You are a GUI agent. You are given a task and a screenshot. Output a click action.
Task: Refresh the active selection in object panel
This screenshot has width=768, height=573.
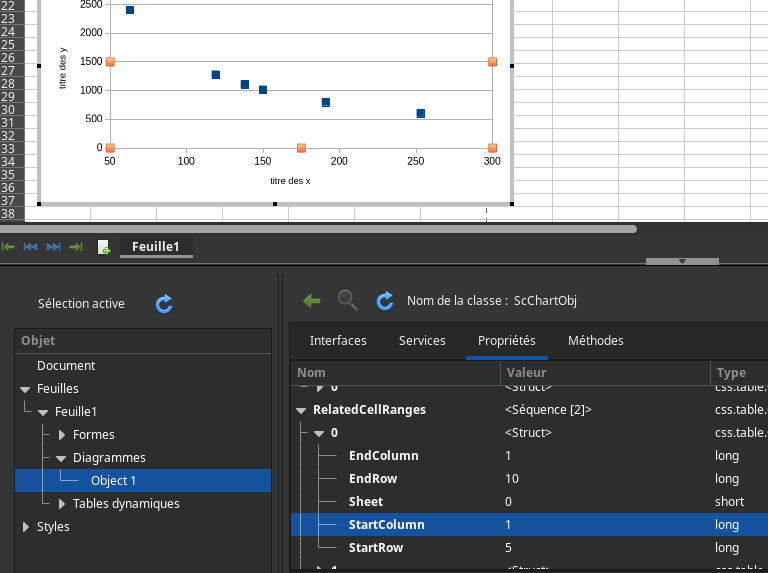pos(165,304)
